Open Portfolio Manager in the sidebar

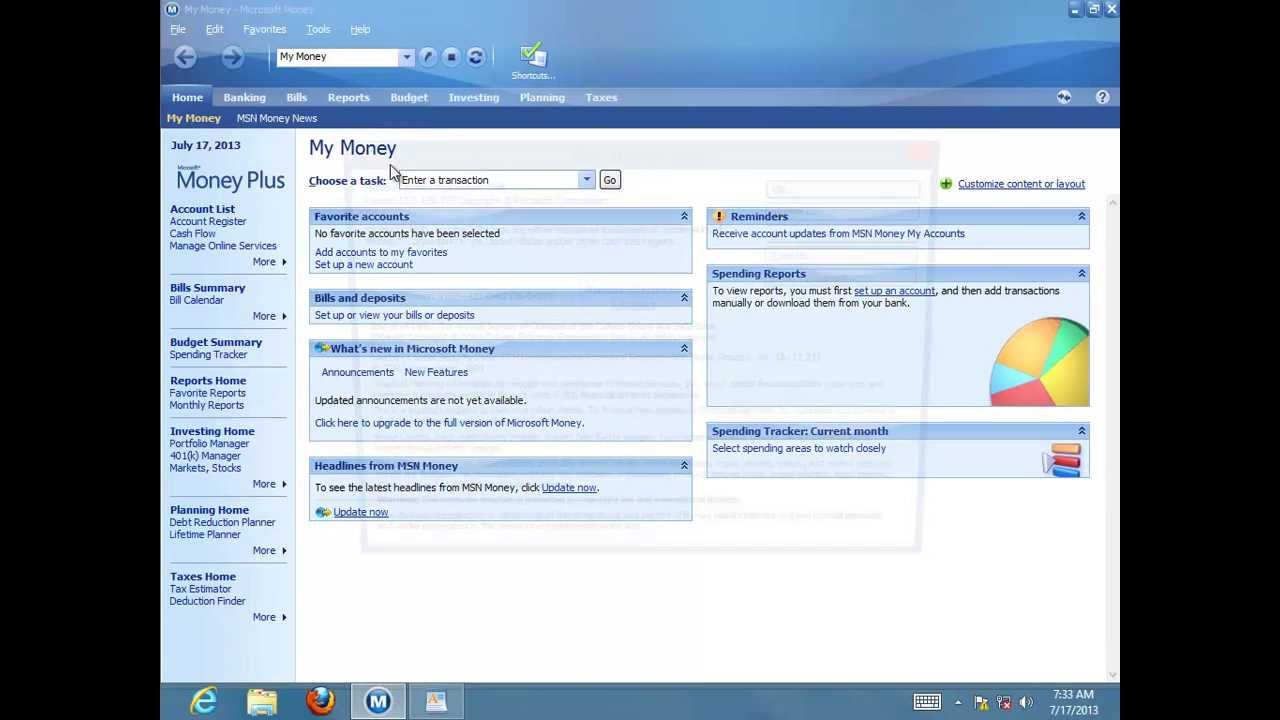click(x=209, y=443)
